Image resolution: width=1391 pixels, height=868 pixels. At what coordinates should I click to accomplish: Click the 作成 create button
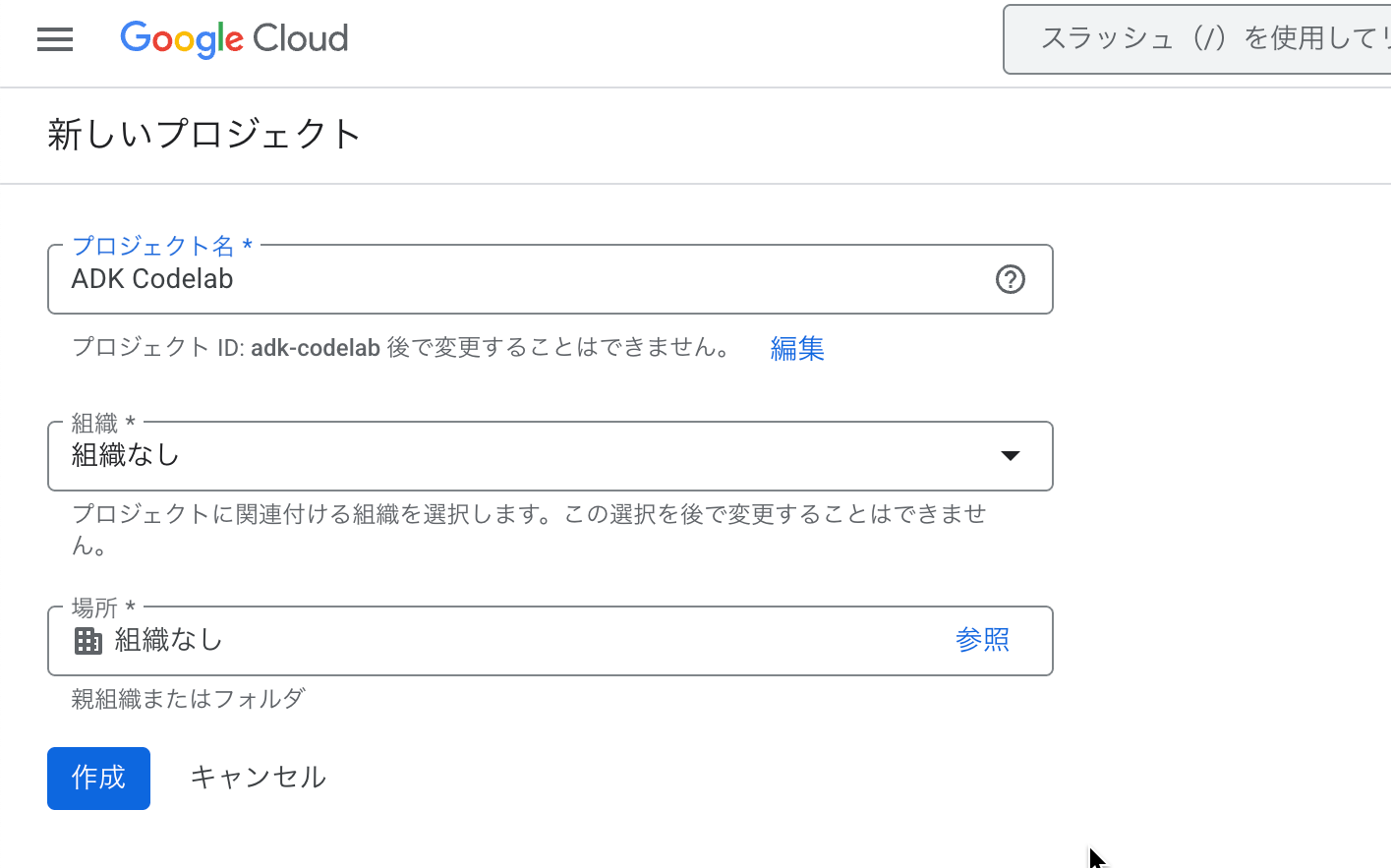pyautogui.click(x=98, y=779)
